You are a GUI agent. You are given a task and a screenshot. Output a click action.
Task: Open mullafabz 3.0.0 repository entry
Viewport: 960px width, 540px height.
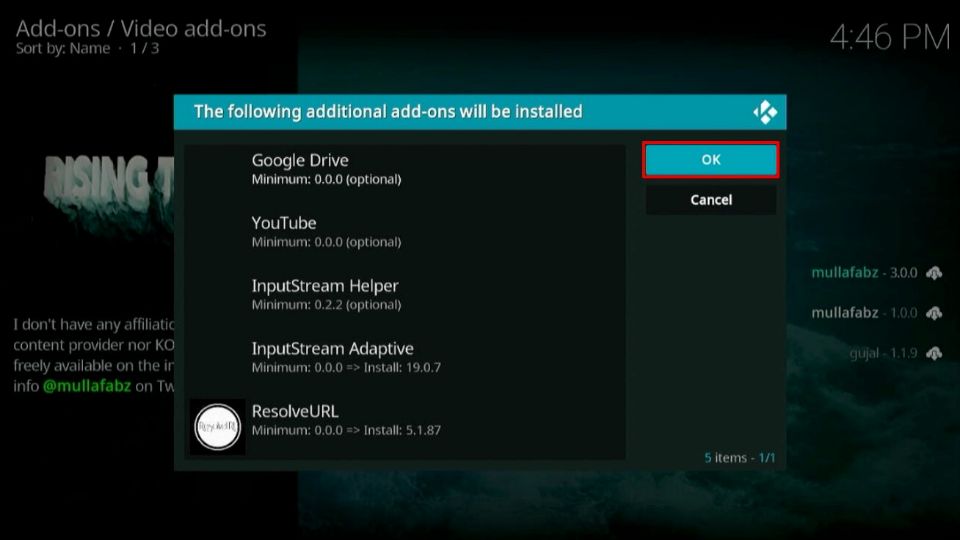[876, 272]
